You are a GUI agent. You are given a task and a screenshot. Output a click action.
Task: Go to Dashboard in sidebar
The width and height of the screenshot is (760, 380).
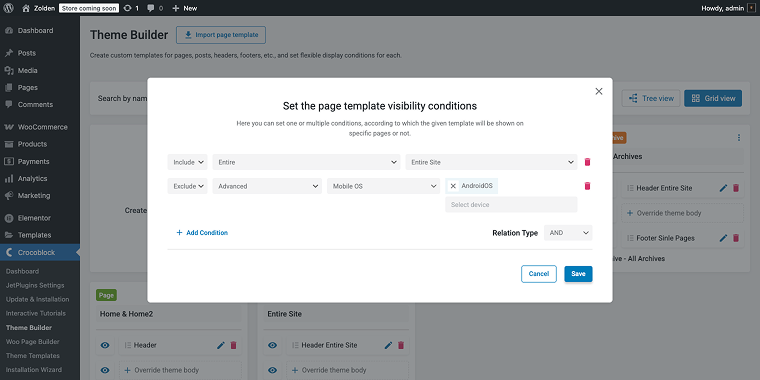pos(35,31)
